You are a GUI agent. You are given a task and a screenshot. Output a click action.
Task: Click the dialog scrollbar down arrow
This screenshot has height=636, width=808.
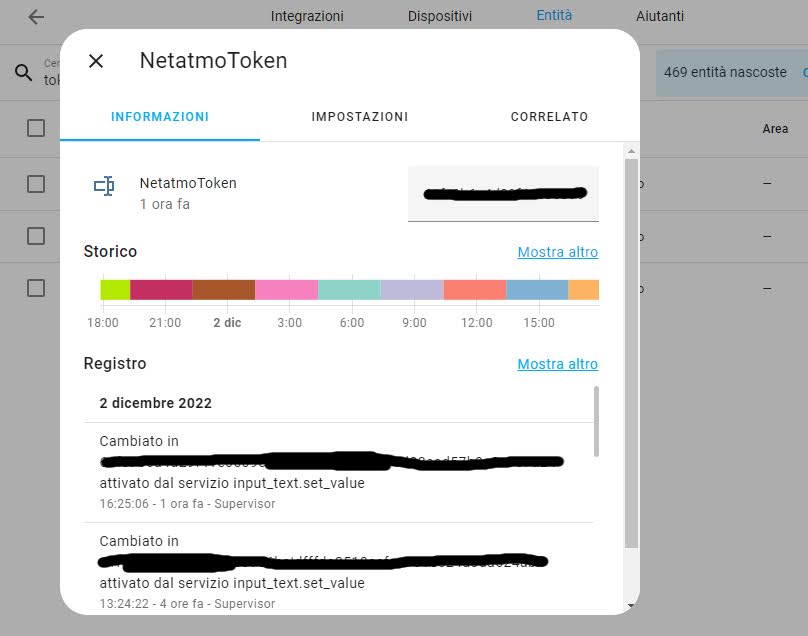(x=631, y=606)
